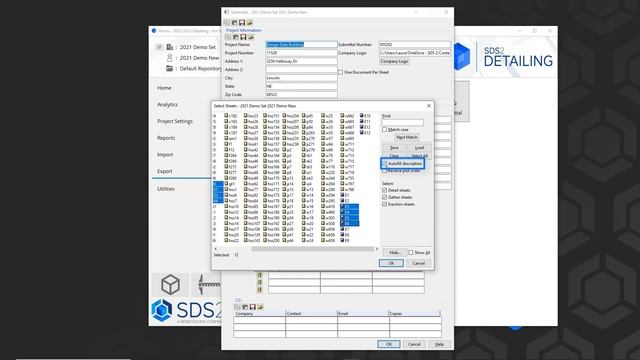This screenshot has width=640, height=360.
Task: Uncheck the Detail sheets checkbox
Action: point(384,191)
